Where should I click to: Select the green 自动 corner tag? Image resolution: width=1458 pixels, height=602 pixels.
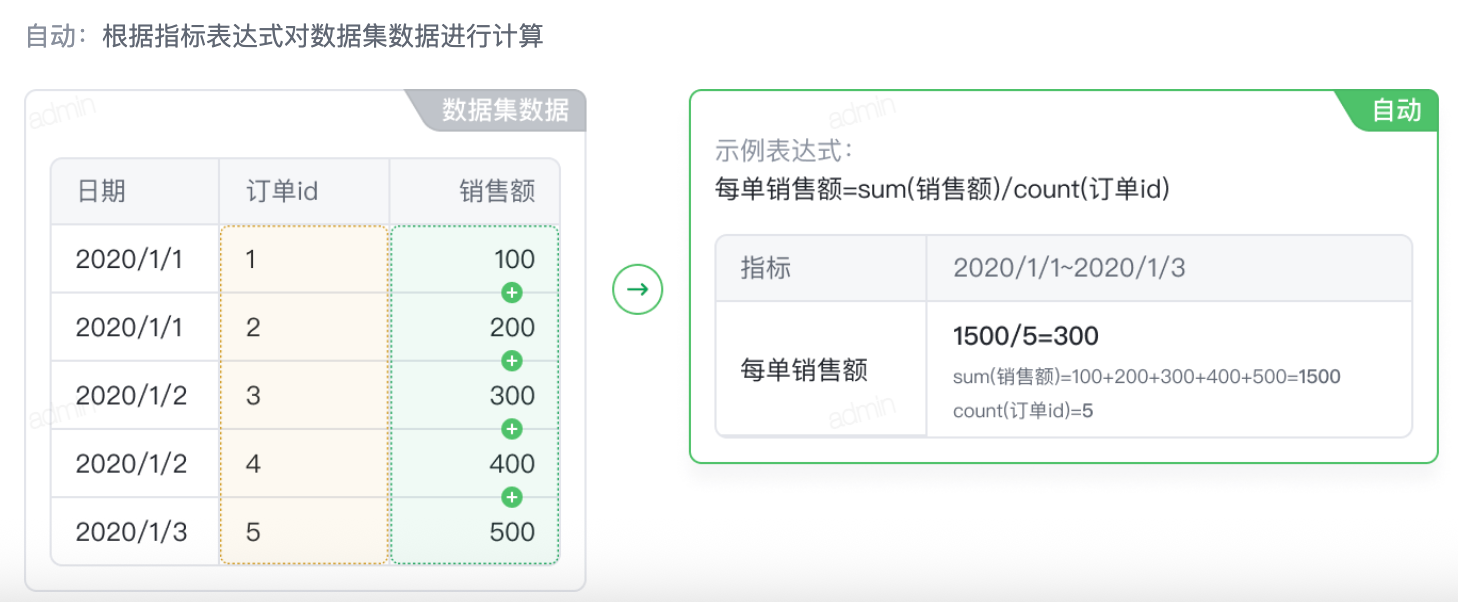click(x=1392, y=110)
